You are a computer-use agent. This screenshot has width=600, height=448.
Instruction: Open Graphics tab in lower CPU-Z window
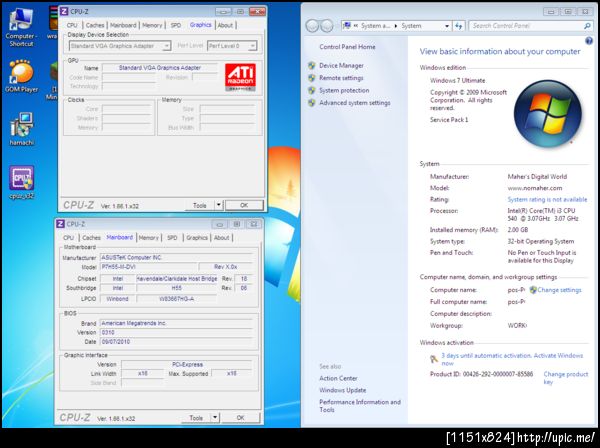197,238
